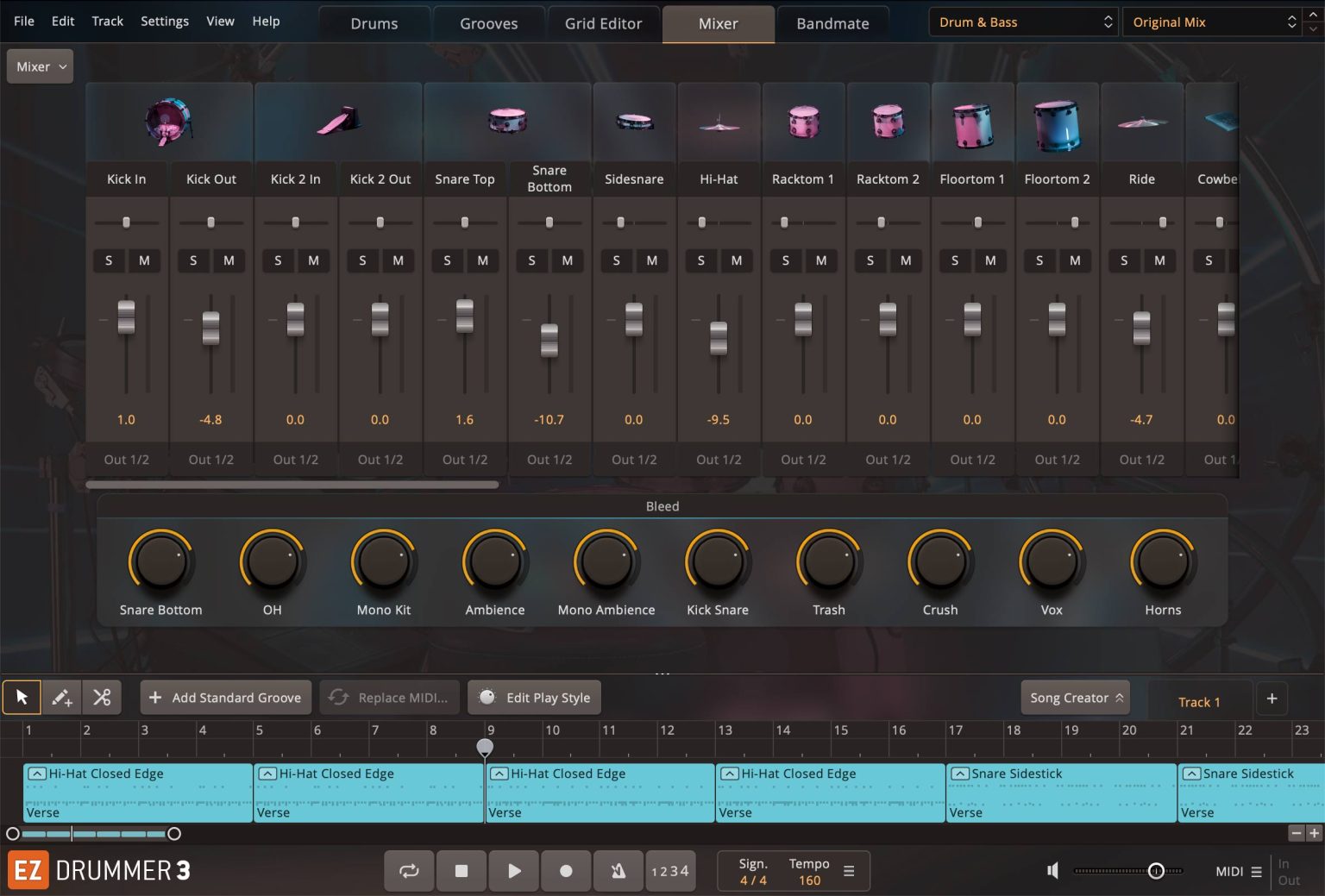Click the master volume slider handle

pyautogui.click(x=1156, y=871)
